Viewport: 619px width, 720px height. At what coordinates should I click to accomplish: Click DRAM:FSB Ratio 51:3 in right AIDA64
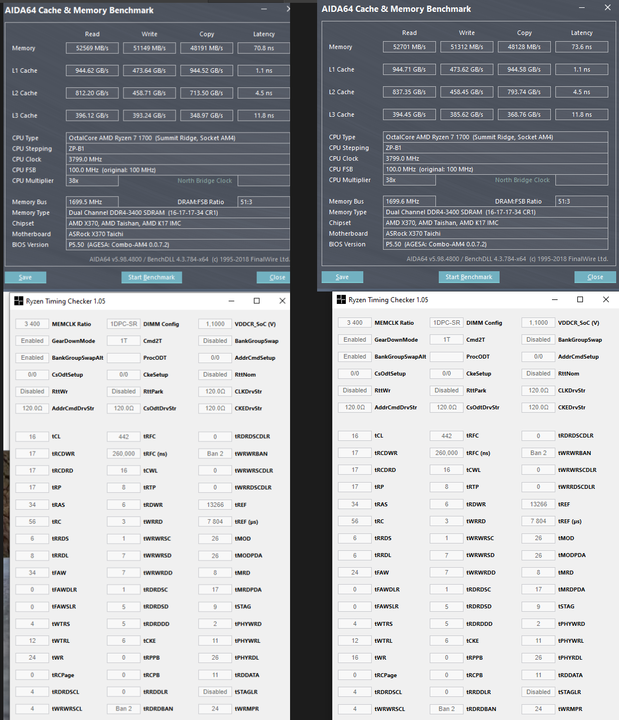point(582,201)
